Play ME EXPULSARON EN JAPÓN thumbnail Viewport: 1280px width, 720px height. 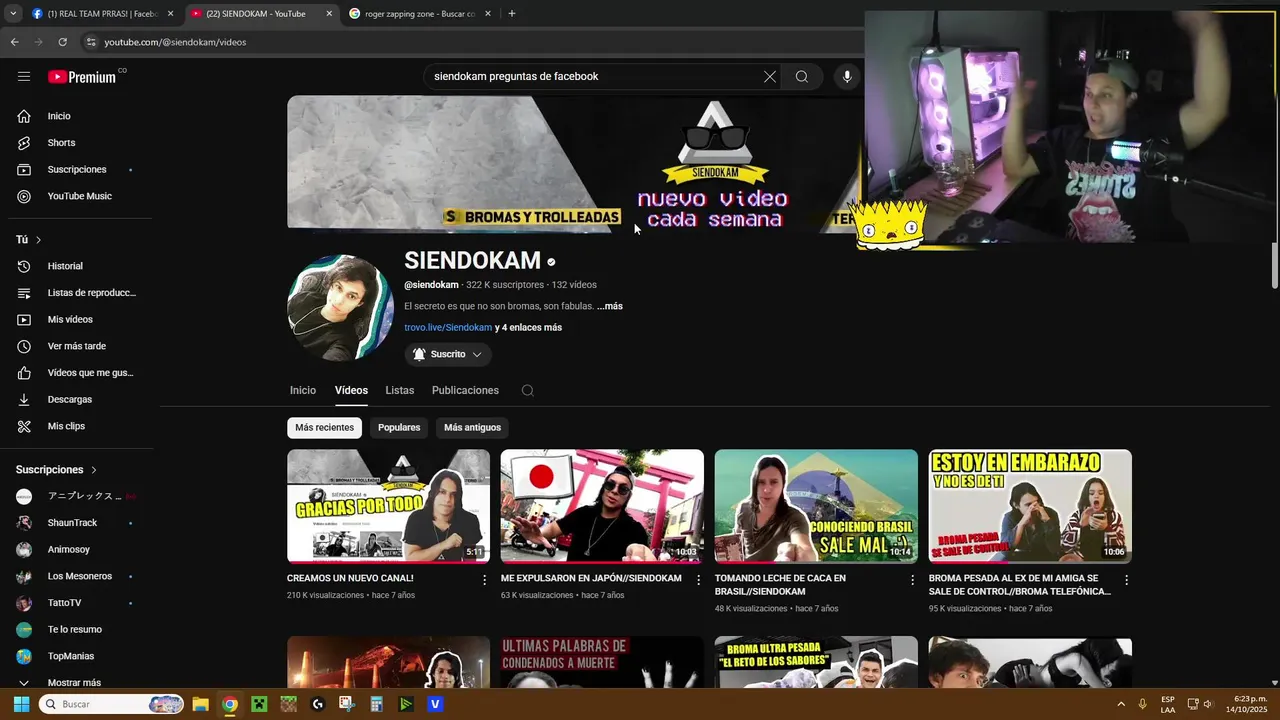602,506
